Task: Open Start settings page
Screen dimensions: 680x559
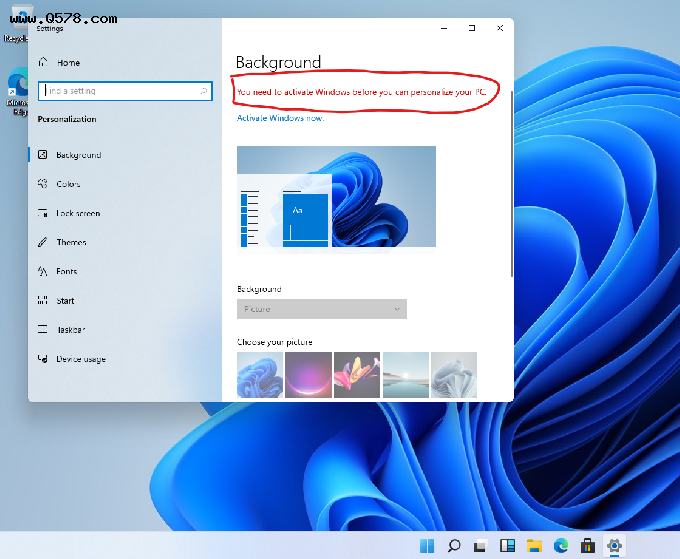Action: tap(65, 301)
